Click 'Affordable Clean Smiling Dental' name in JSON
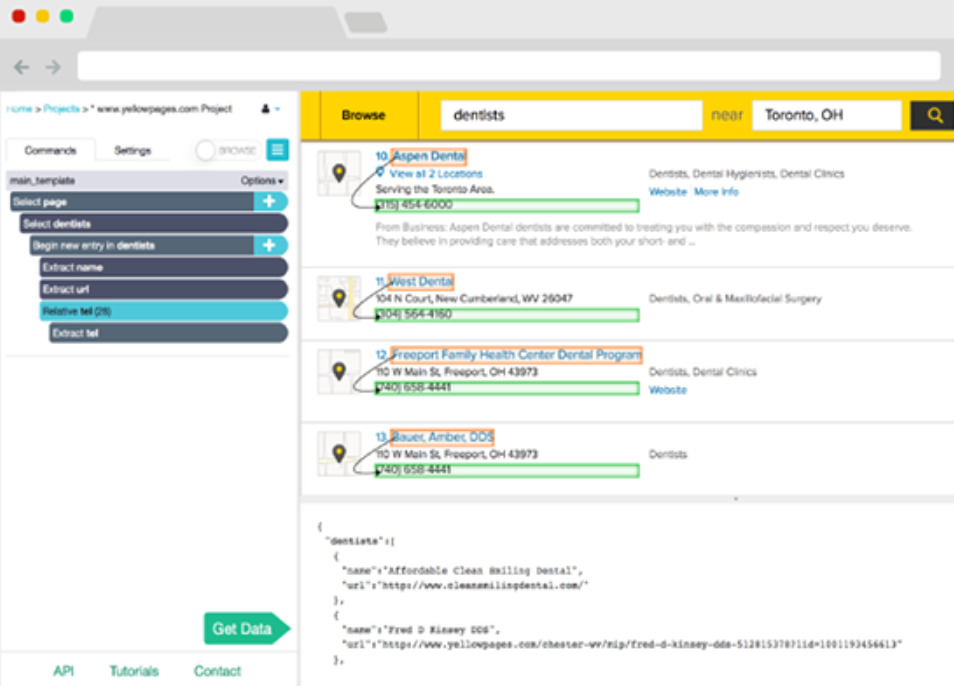This screenshot has height=686, width=954. tap(480, 570)
